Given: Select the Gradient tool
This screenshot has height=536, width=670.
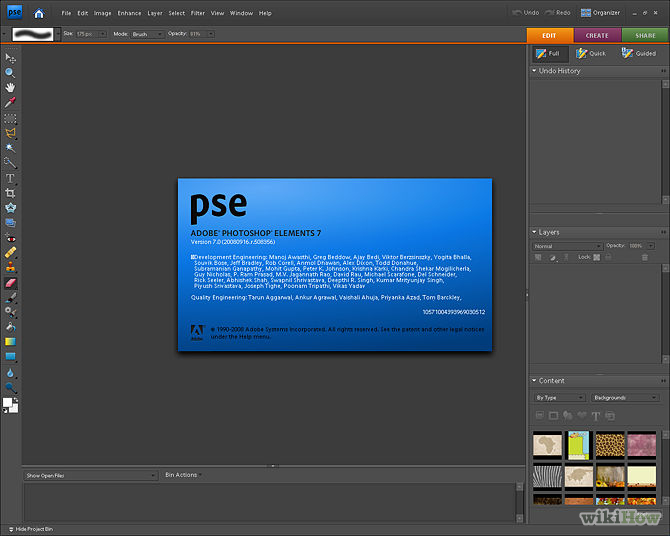Looking at the screenshot, I should (10, 342).
